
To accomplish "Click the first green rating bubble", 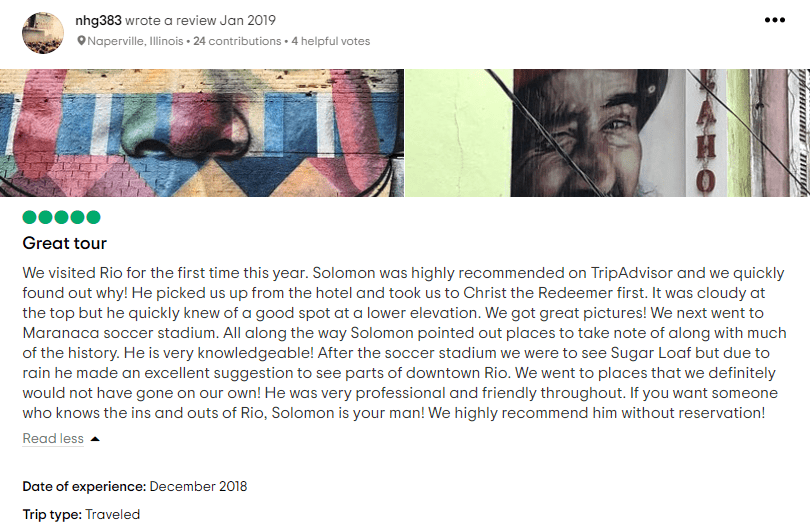I will point(30,217).
